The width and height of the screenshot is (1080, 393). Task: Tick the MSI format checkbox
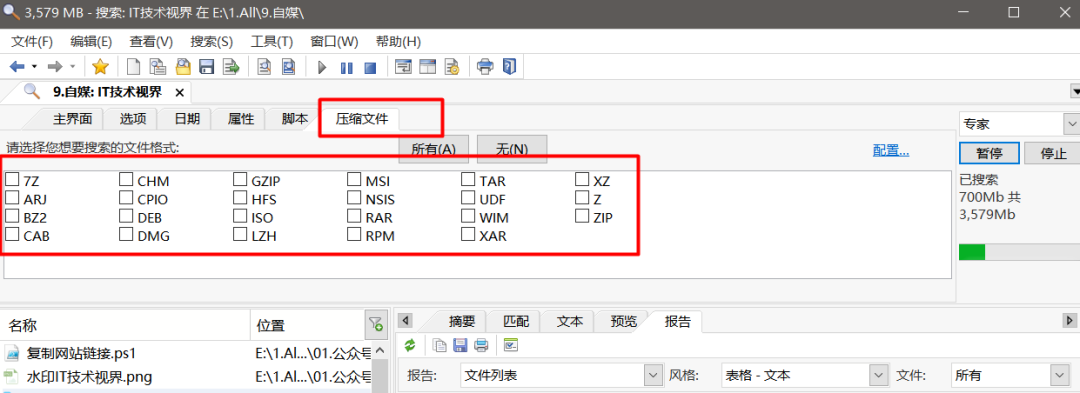(x=354, y=180)
